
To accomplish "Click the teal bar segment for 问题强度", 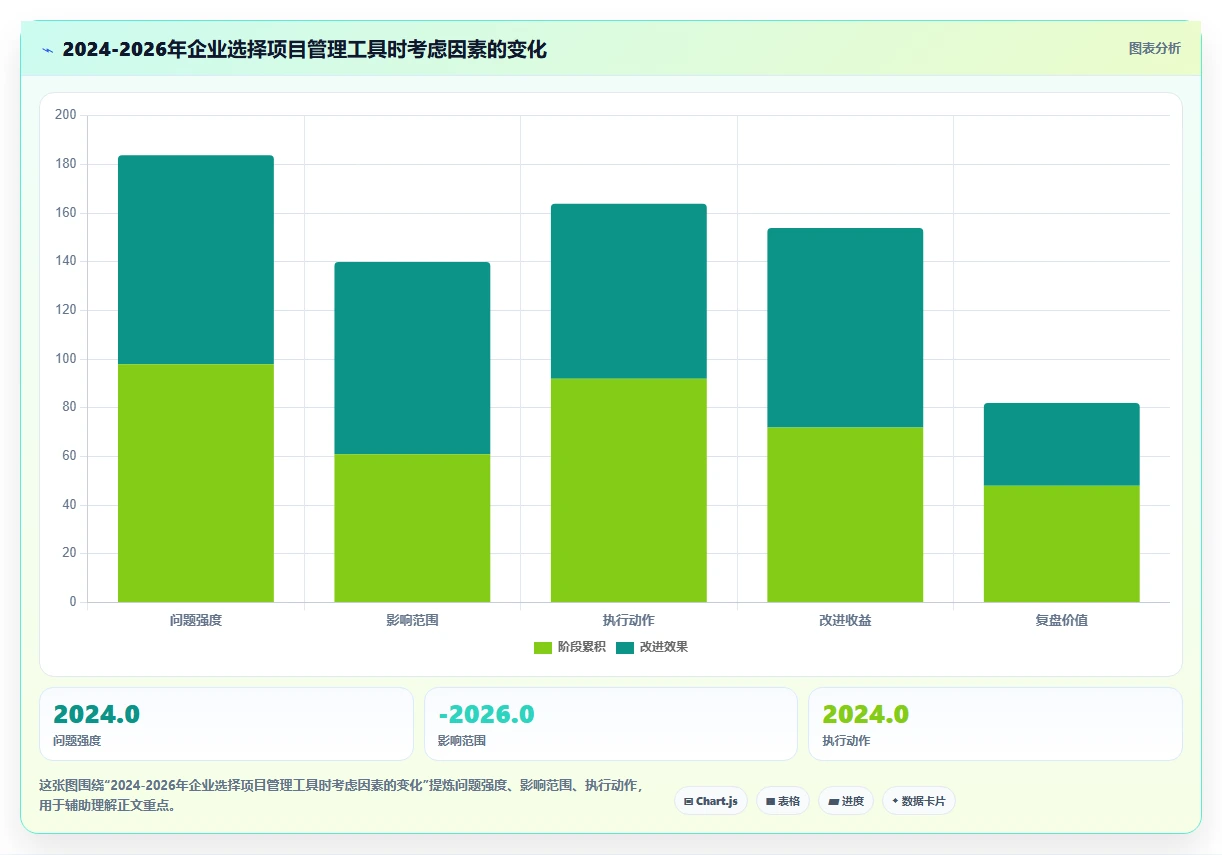I will (196, 260).
